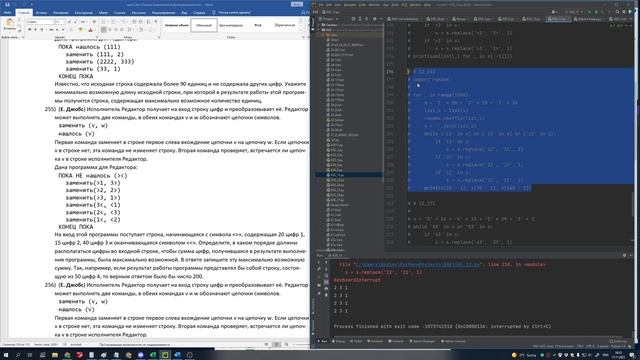Toggle superscript formatting in Word

[62, 29]
